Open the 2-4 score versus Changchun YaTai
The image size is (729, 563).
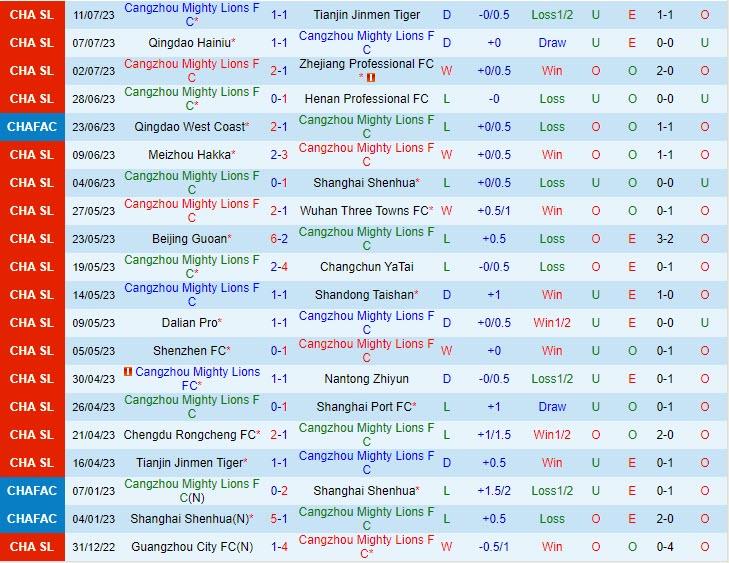pos(279,267)
